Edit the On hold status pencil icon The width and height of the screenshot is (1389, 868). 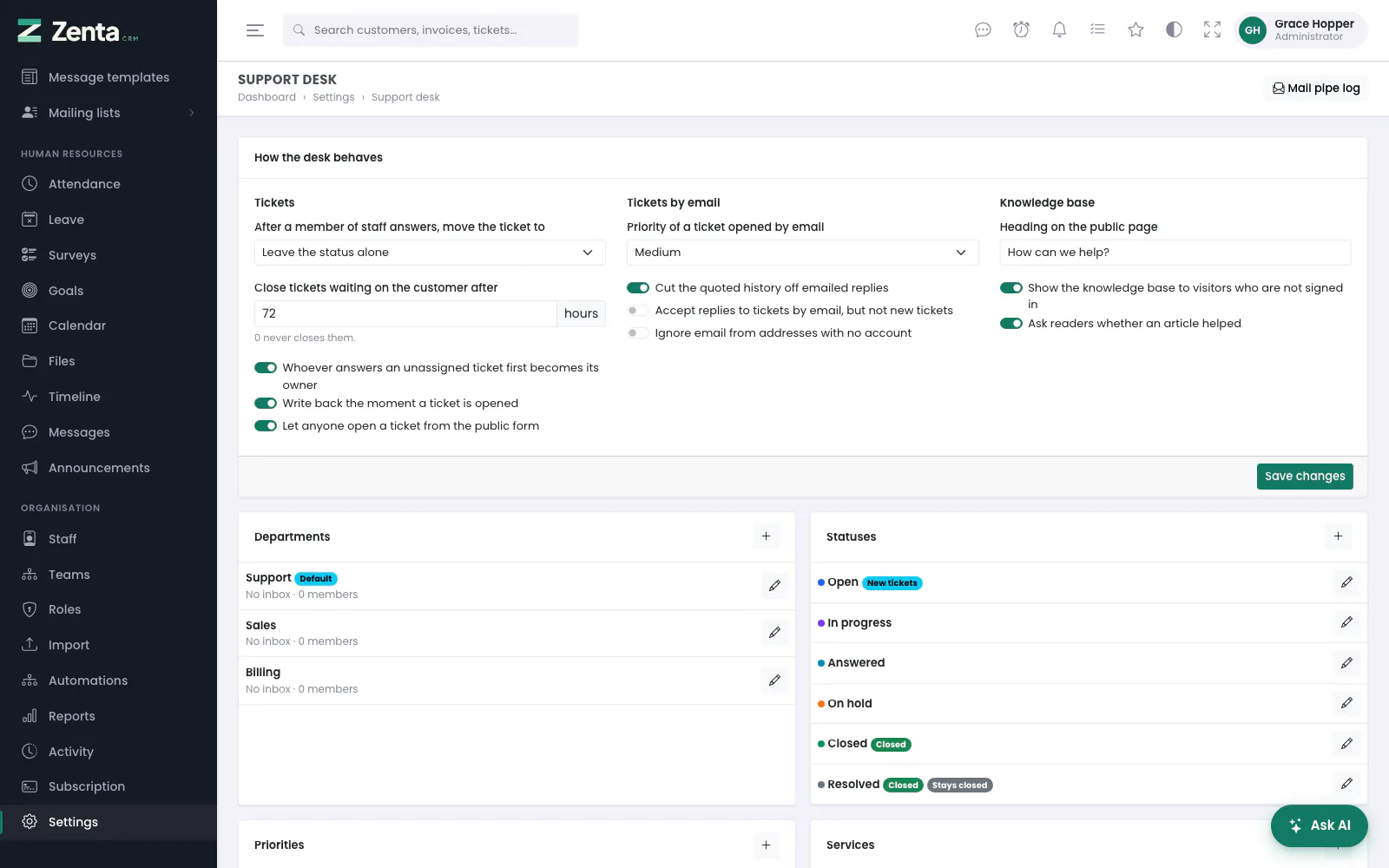click(x=1346, y=703)
